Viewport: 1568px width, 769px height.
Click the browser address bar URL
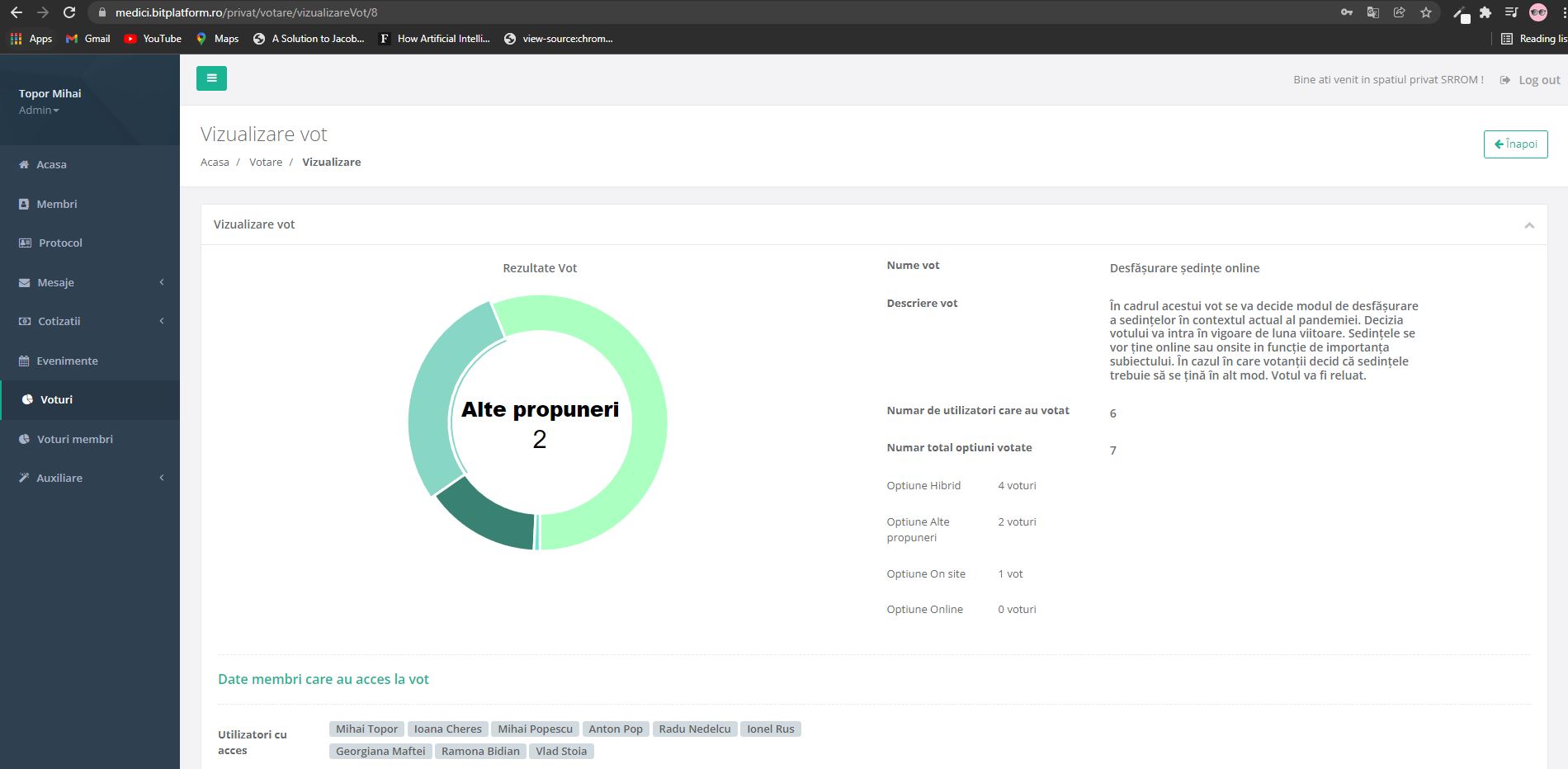point(246,12)
